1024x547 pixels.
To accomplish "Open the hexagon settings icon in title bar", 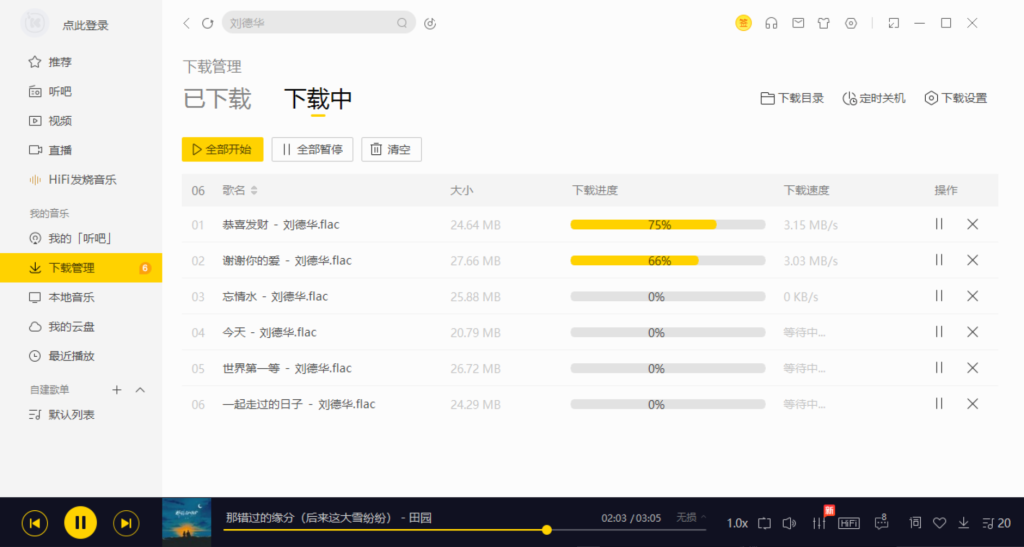I will click(850, 23).
